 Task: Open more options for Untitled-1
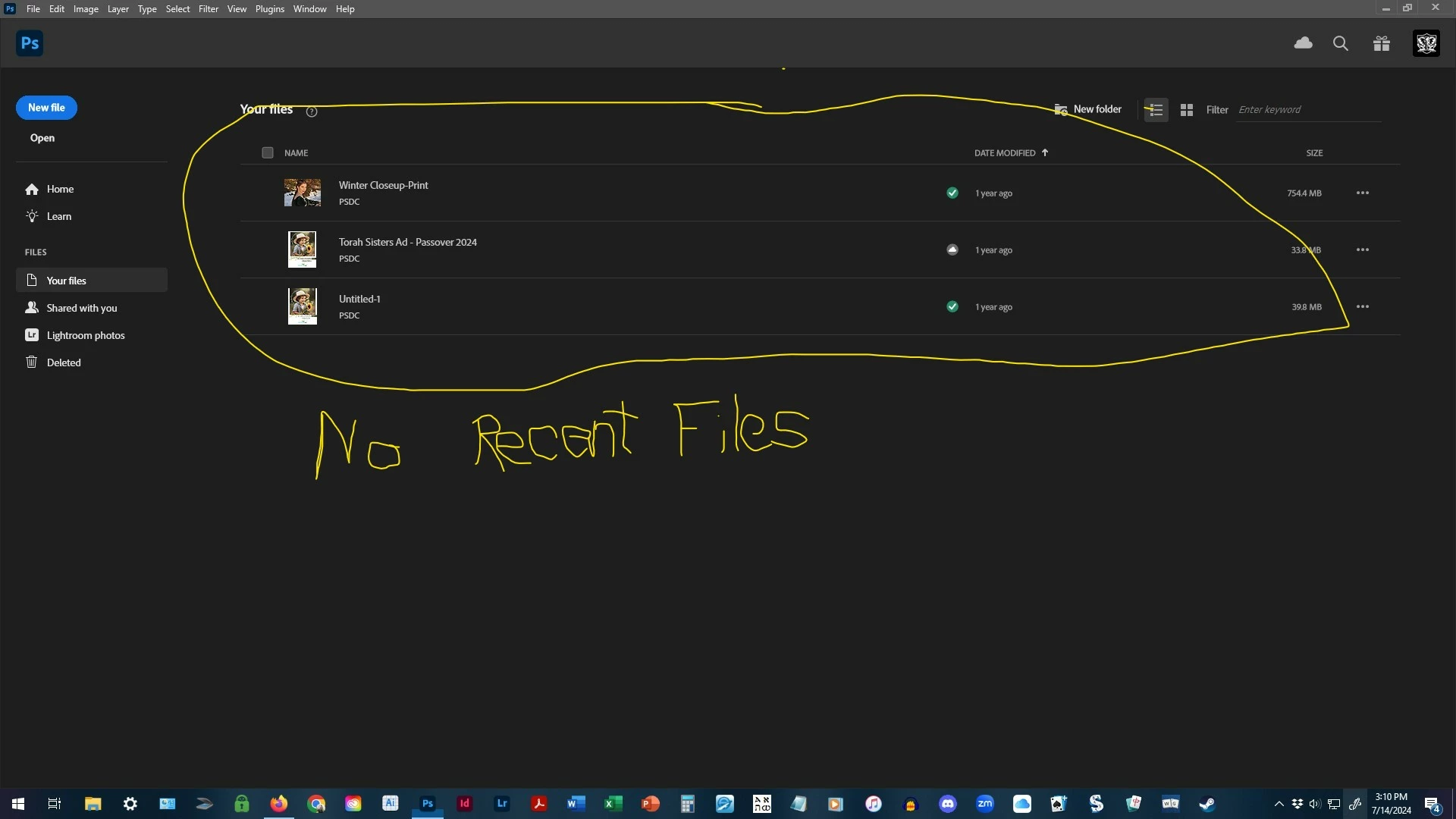(x=1362, y=306)
